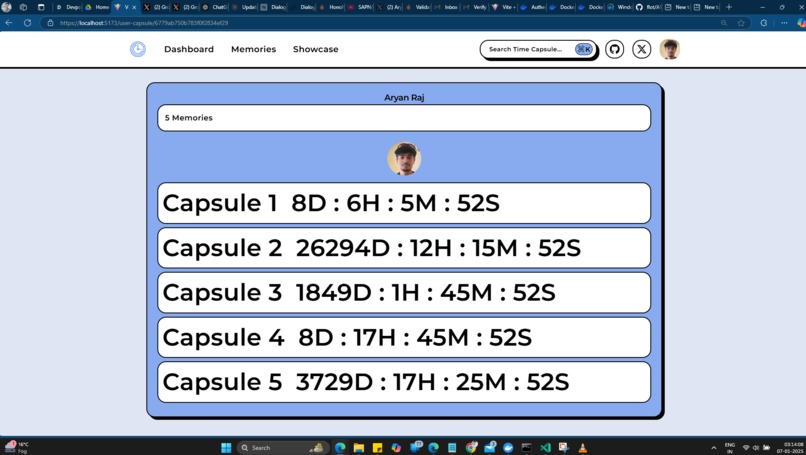The image size is (806, 455).
Task: Open Sticky Notes from taskbar
Action: tap(377, 447)
